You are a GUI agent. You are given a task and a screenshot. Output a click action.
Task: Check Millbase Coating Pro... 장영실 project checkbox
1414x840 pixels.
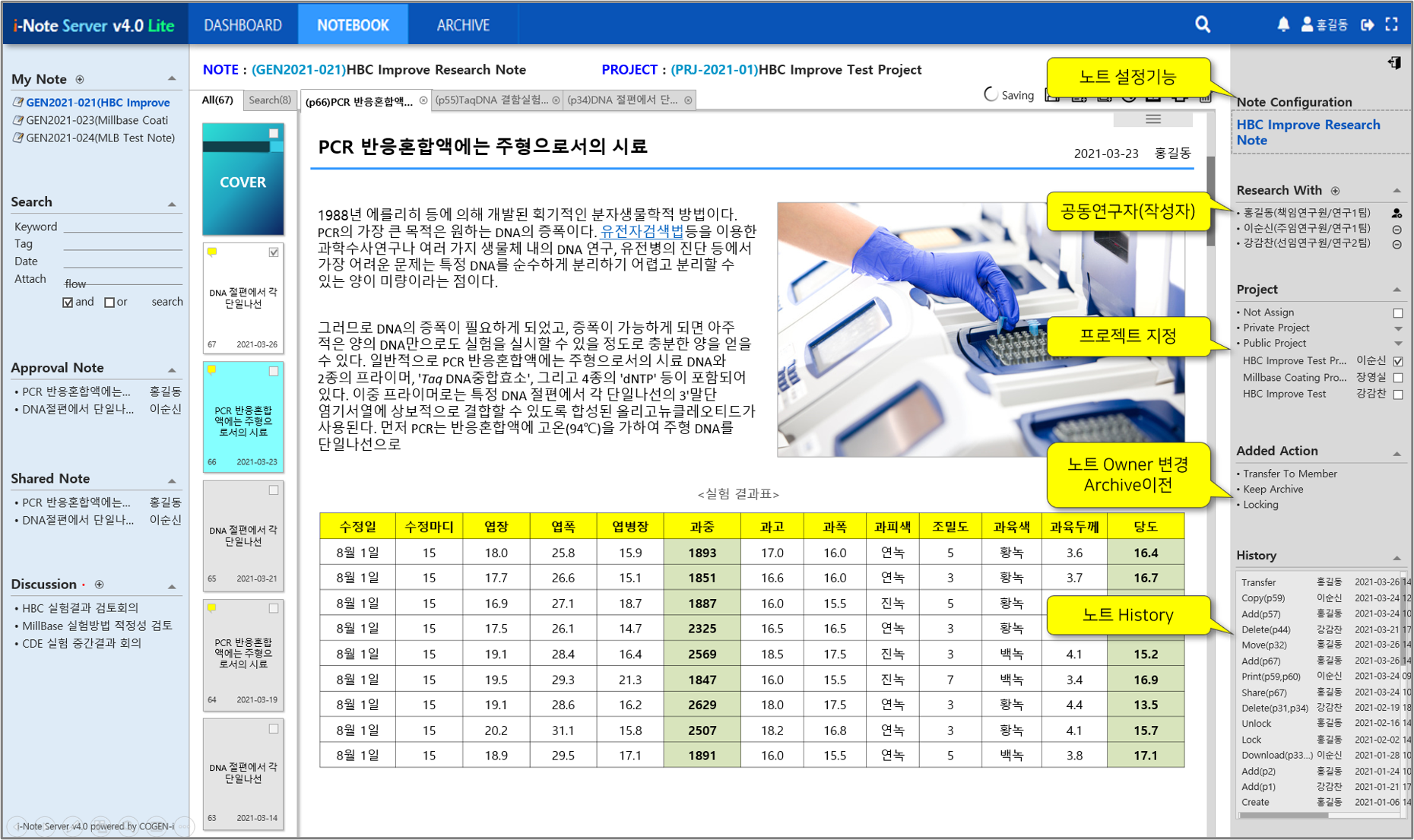tap(1397, 378)
